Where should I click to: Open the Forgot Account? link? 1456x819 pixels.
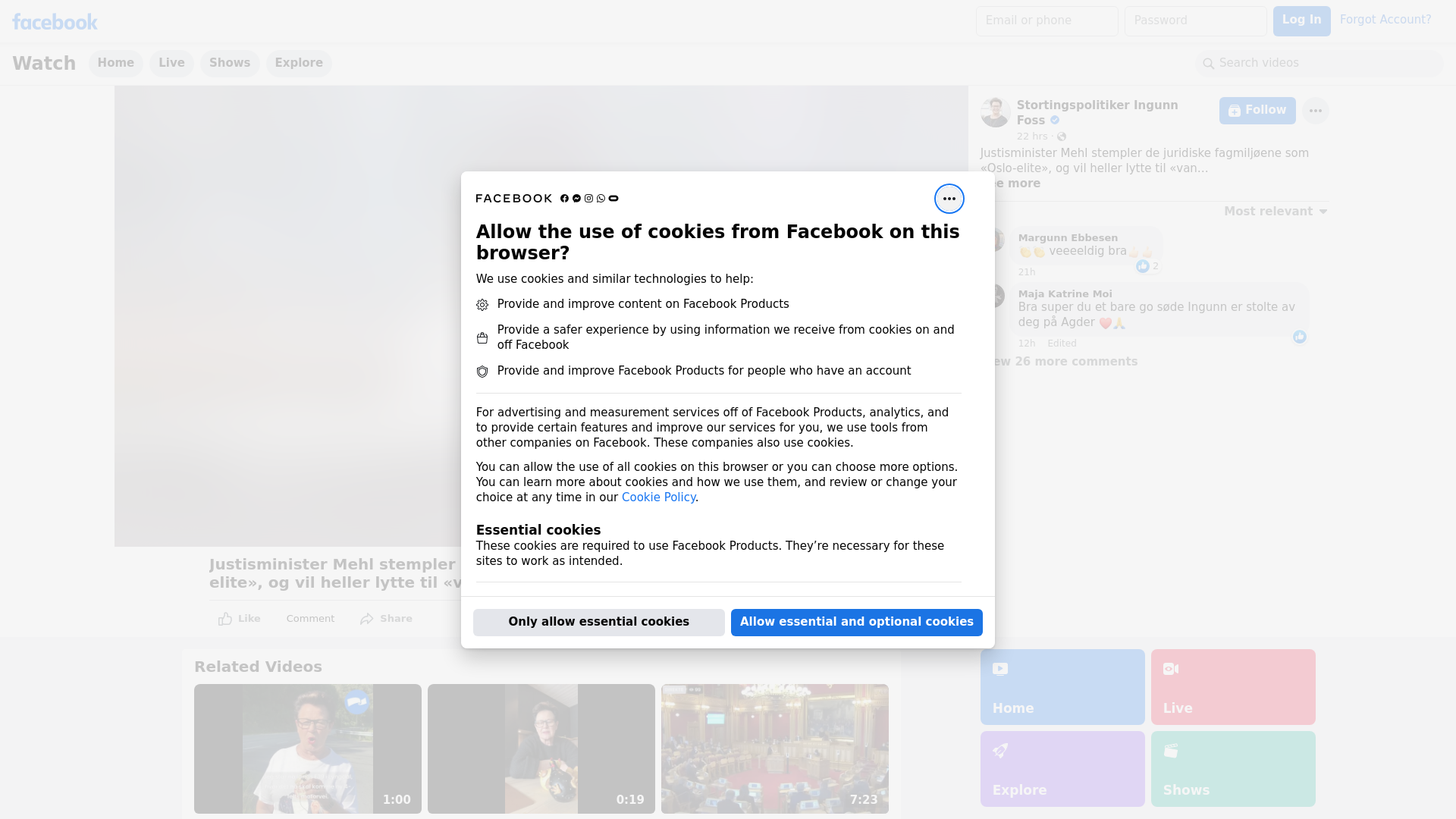coord(1385,20)
